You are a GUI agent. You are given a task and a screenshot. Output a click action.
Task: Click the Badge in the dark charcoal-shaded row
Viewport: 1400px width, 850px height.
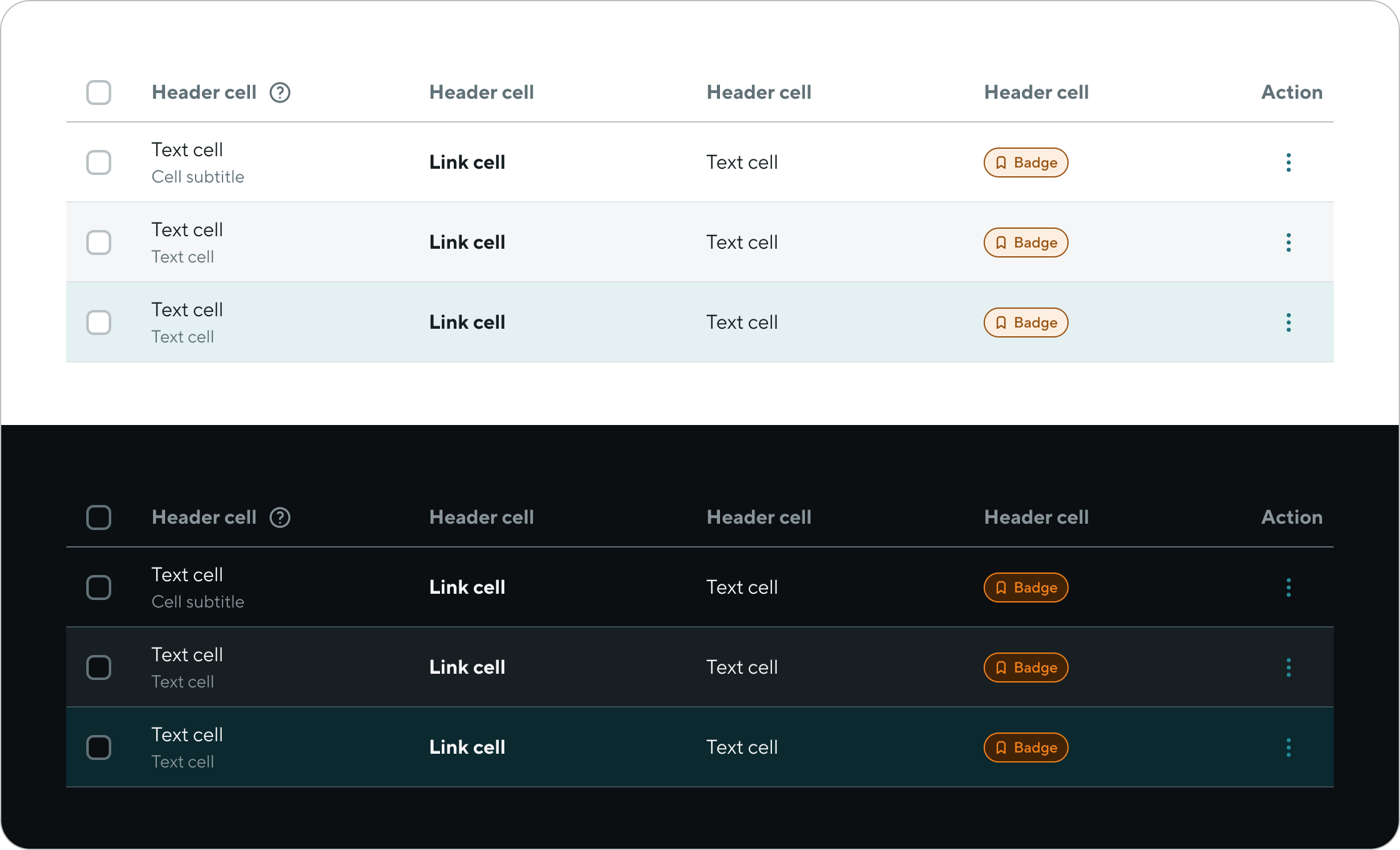tap(1026, 667)
